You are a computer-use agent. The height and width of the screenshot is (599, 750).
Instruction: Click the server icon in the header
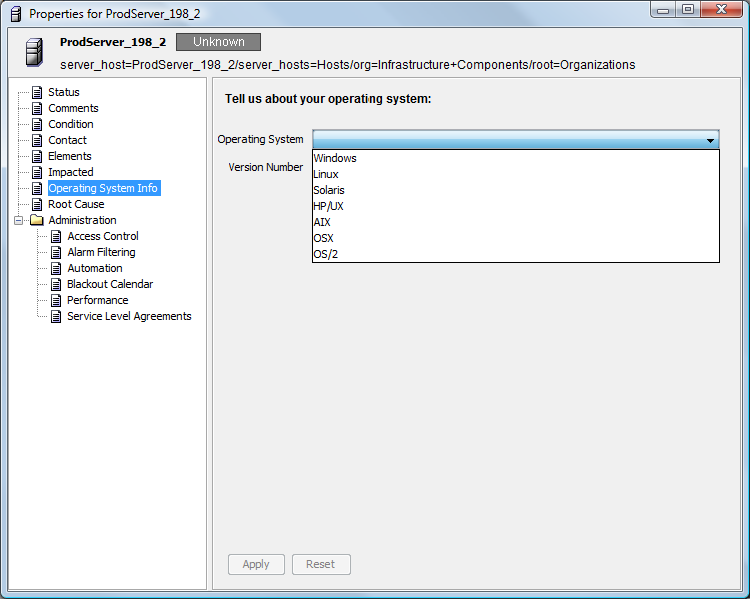tap(34, 52)
